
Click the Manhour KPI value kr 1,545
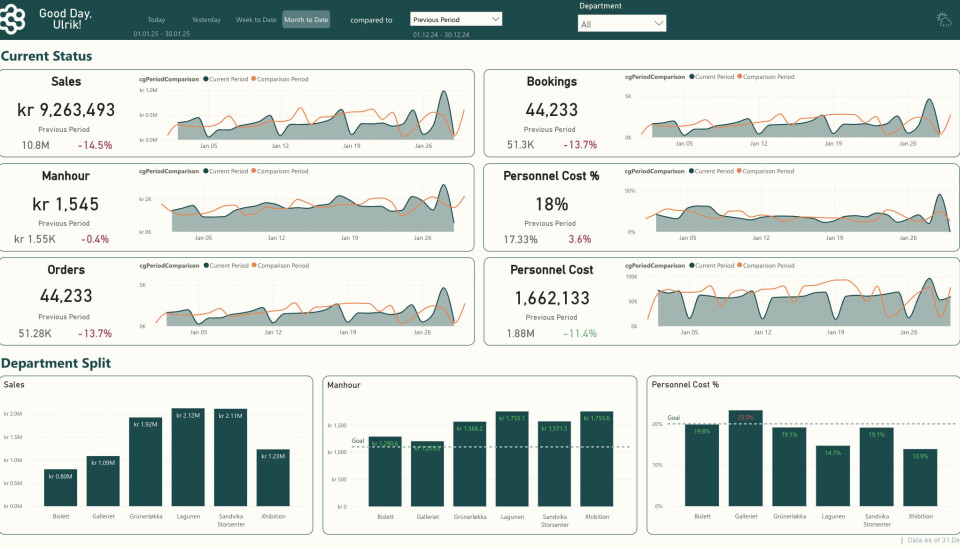(66, 206)
